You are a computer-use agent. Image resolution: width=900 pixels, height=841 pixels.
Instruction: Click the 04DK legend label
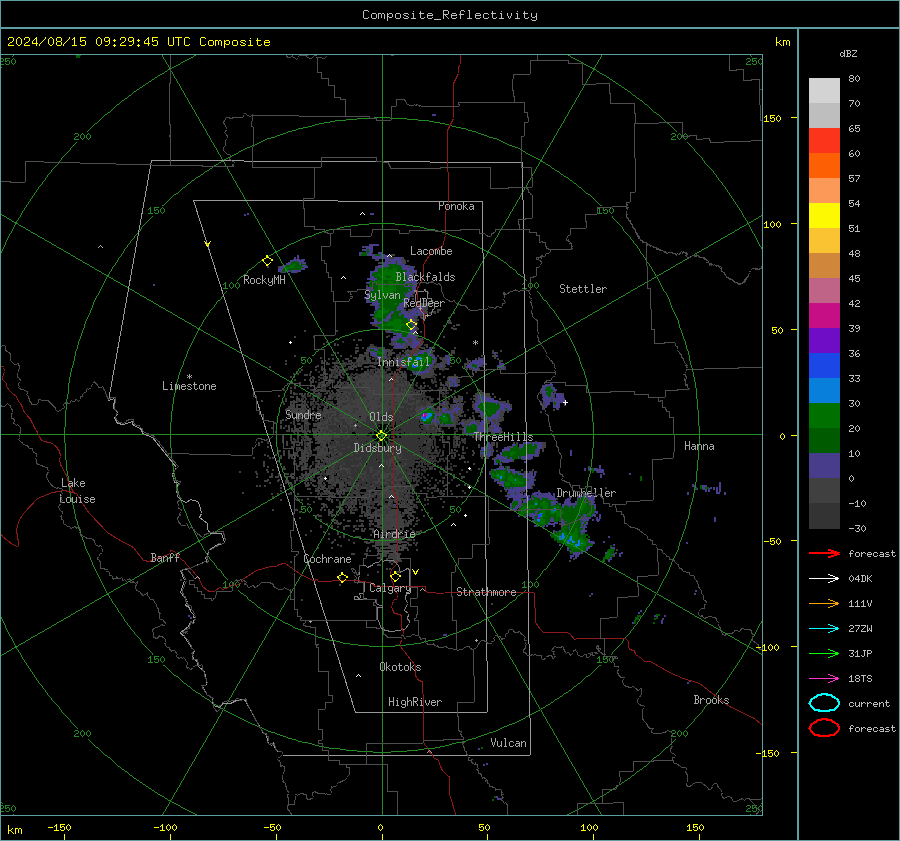tap(860, 579)
